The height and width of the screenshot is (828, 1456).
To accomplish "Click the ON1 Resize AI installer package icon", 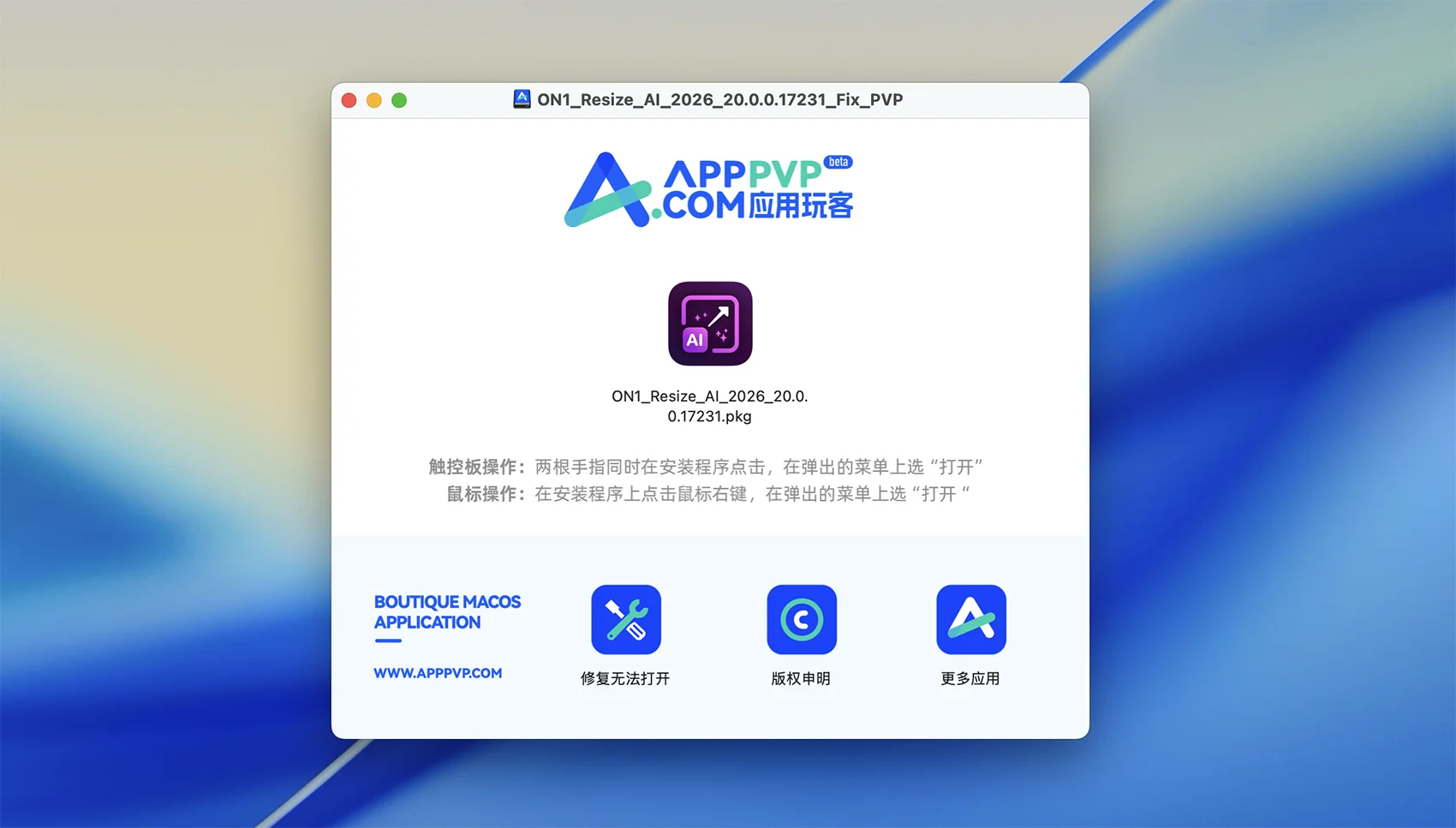I will coord(710,324).
